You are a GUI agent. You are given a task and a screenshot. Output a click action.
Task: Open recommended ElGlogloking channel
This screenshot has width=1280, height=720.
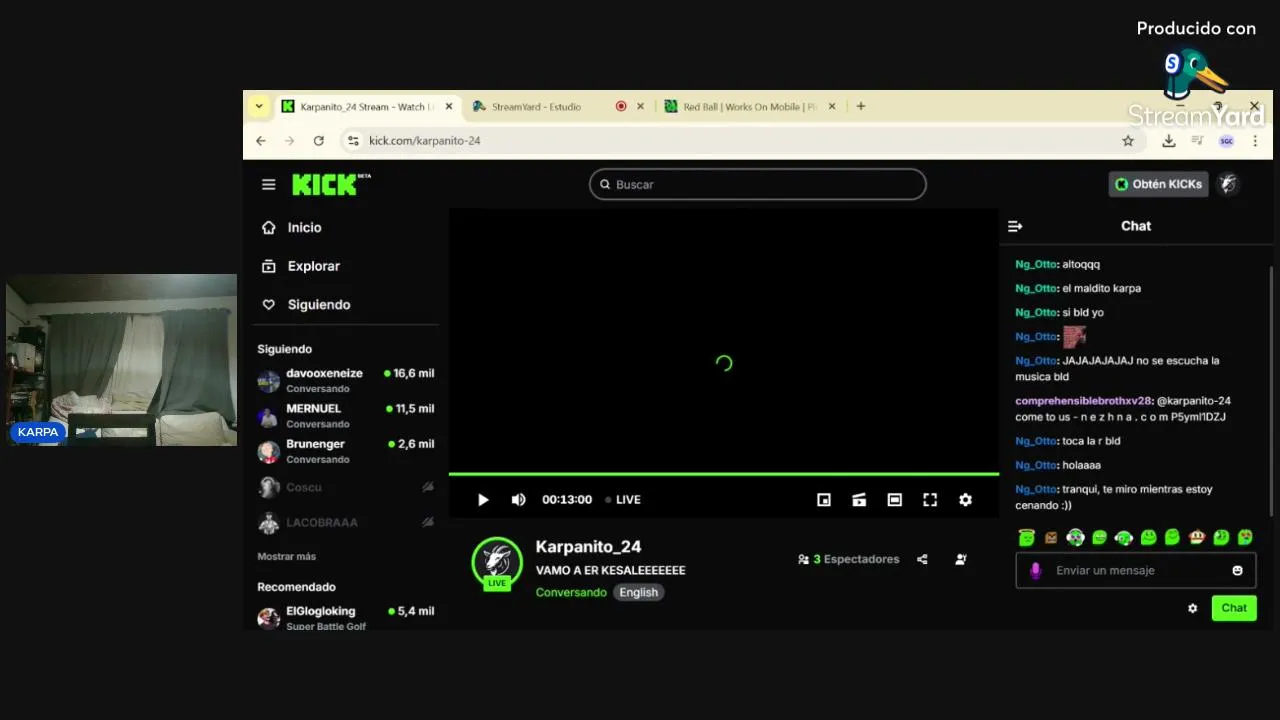[345, 617]
